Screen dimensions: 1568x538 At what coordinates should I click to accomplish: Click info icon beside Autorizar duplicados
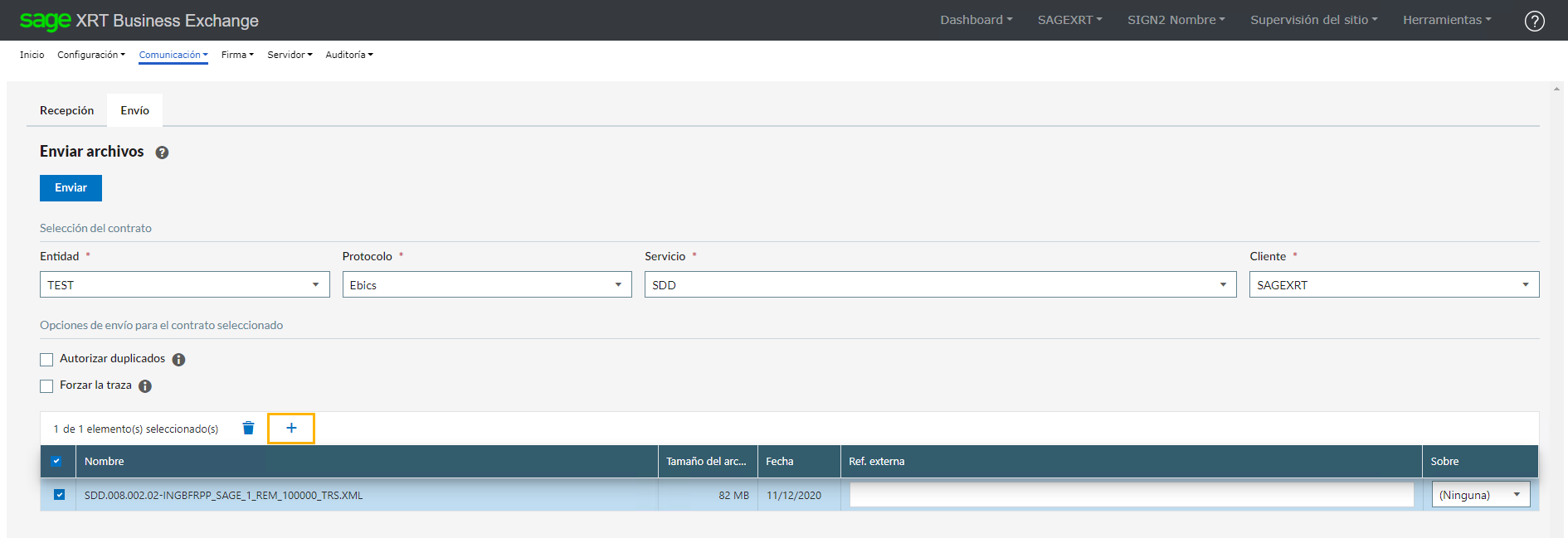(x=178, y=360)
